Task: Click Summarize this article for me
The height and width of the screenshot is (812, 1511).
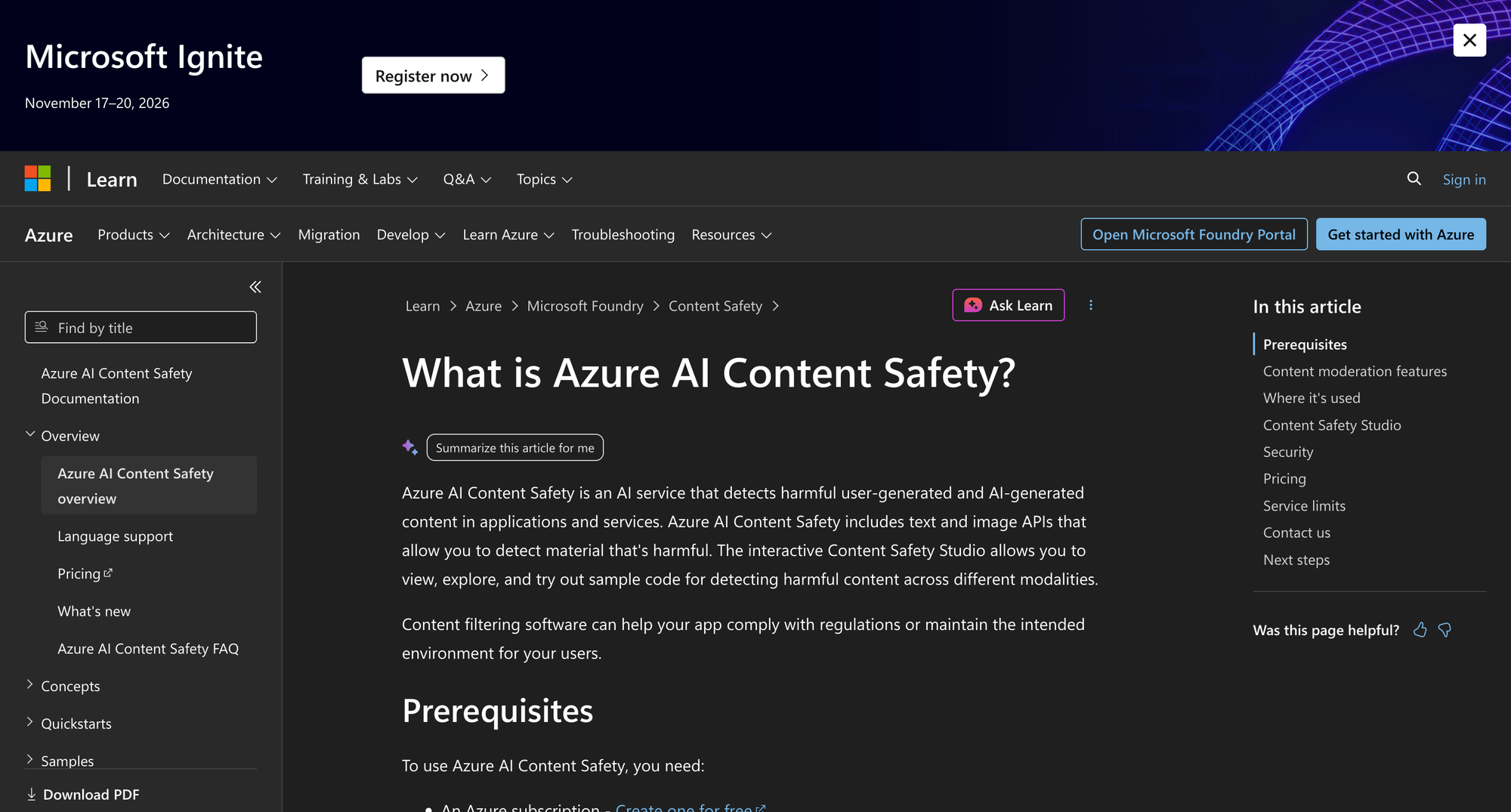Action: (x=514, y=448)
